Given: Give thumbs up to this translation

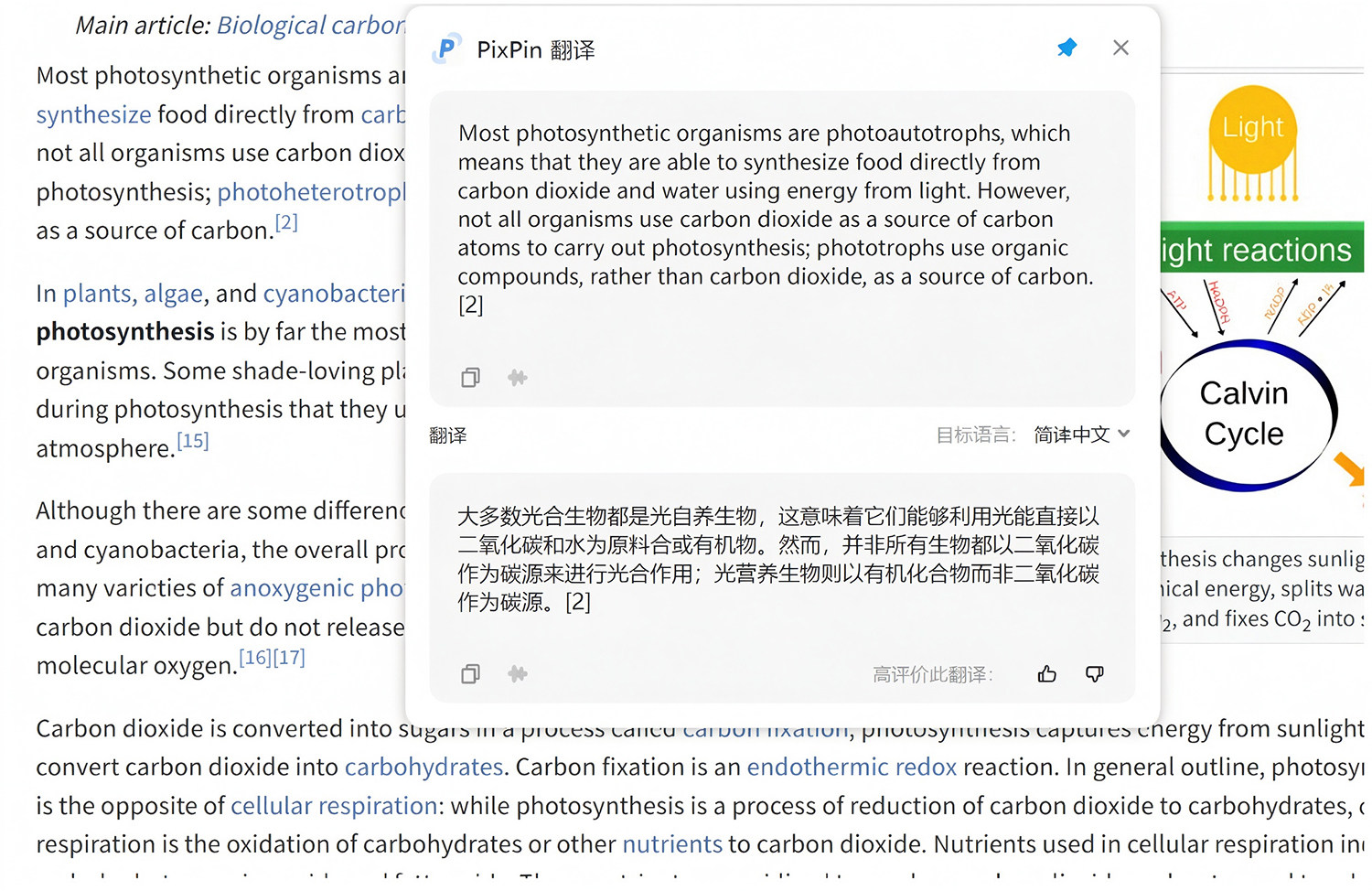Looking at the screenshot, I should tap(1047, 674).
